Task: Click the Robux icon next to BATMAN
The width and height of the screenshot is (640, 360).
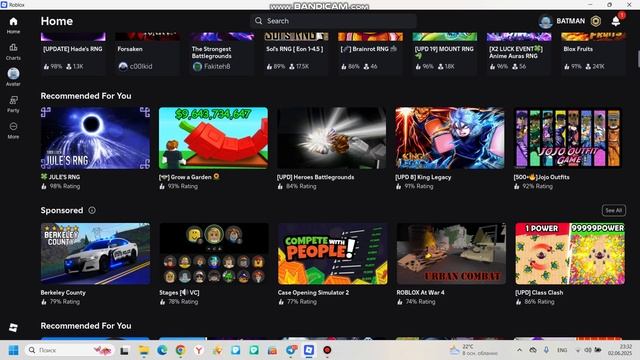Action: click(596, 21)
